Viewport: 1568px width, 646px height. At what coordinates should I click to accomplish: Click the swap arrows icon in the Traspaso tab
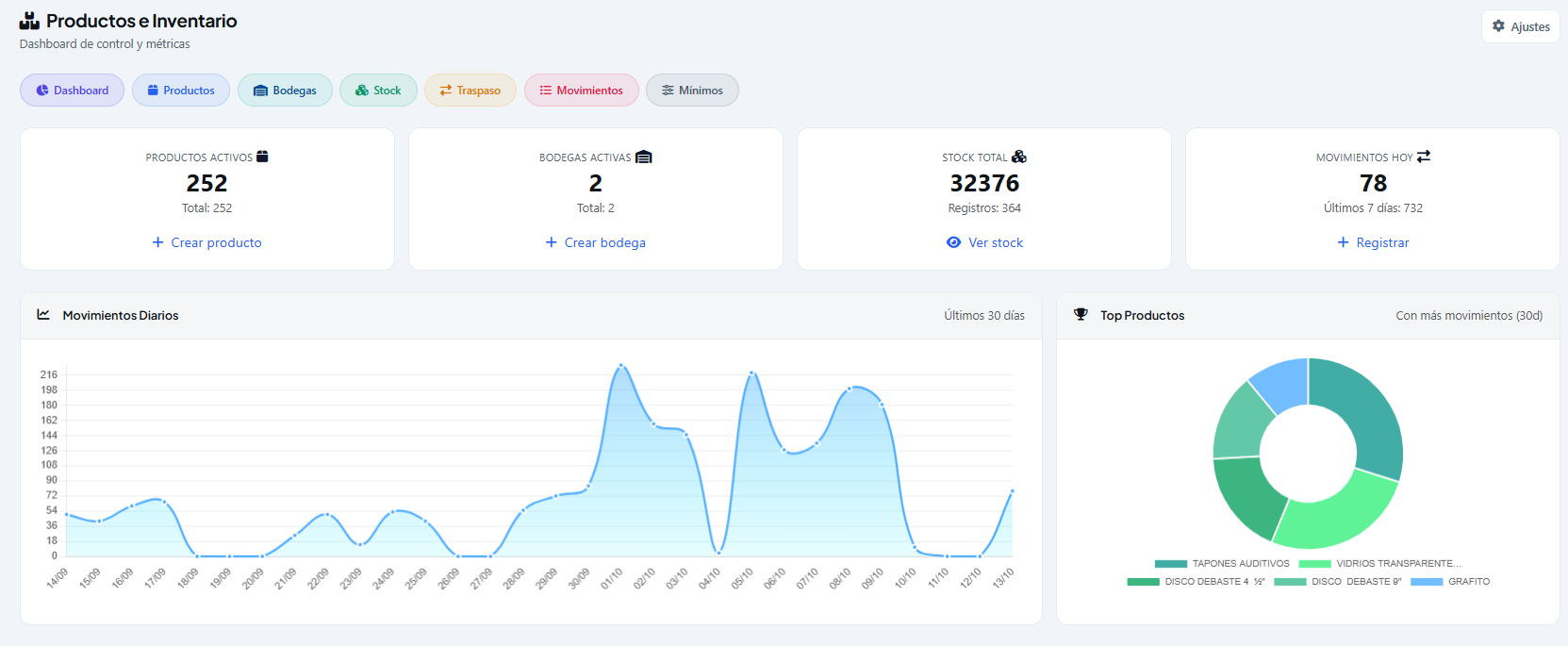point(446,91)
